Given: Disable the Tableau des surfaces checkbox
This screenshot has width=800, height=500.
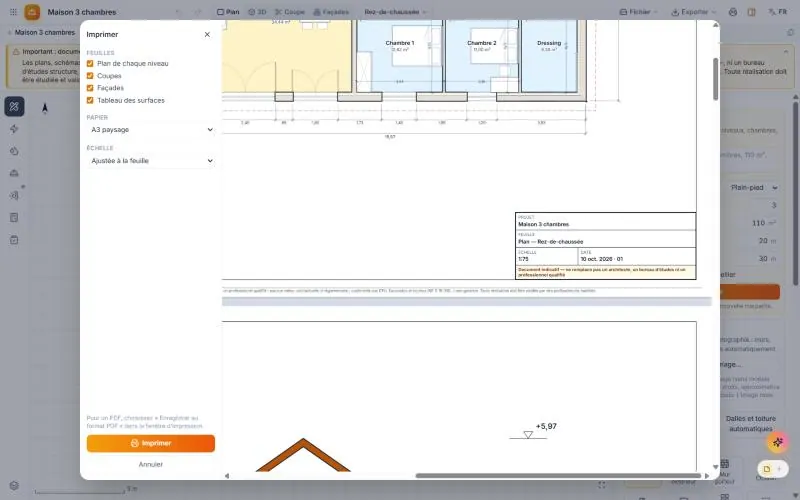Looking at the screenshot, I should [x=90, y=101].
